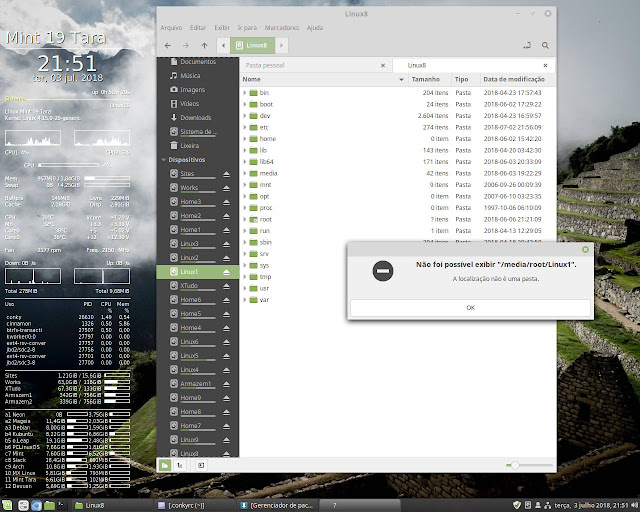The image size is (640, 512).
Task: Close the Linux8 tab
Action: coord(545,65)
